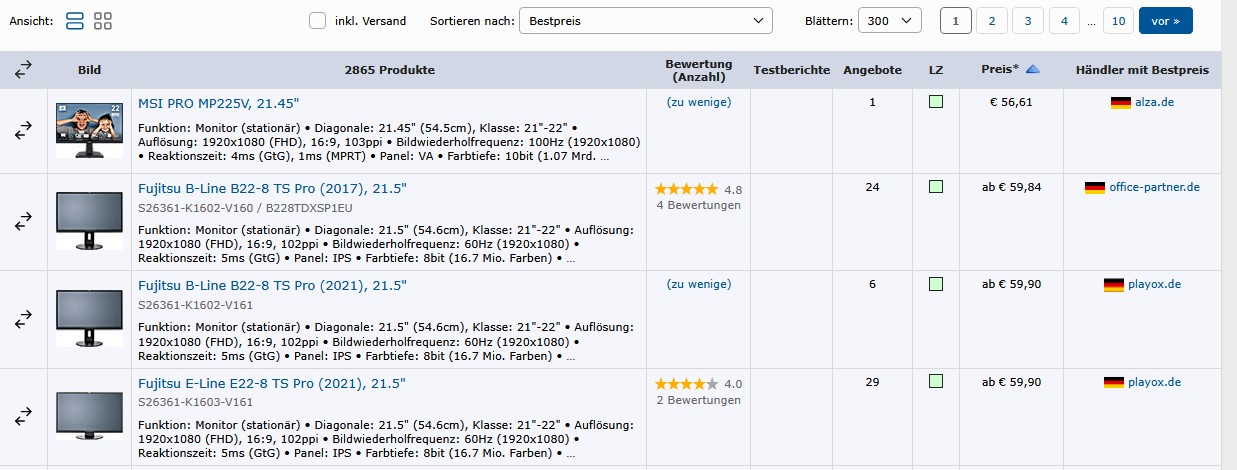This screenshot has height=470, width=1237.
Task: Go to page 3
Action: click(x=1027, y=20)
